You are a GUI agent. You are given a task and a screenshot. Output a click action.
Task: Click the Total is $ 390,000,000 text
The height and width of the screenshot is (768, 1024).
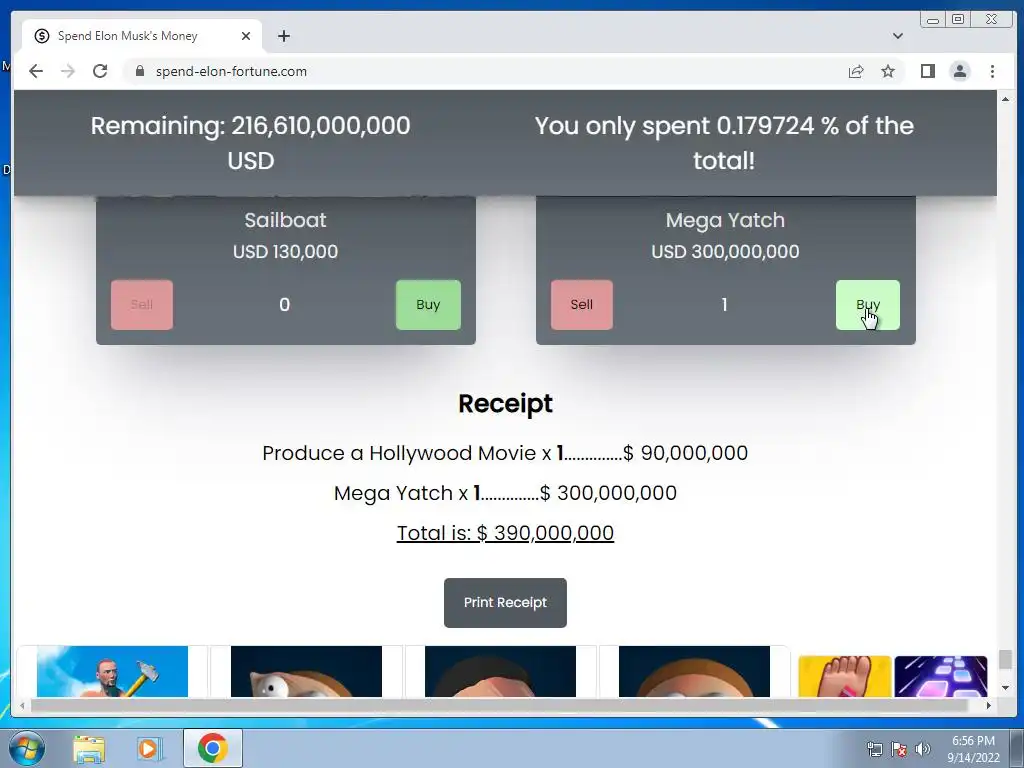point(505,533)
